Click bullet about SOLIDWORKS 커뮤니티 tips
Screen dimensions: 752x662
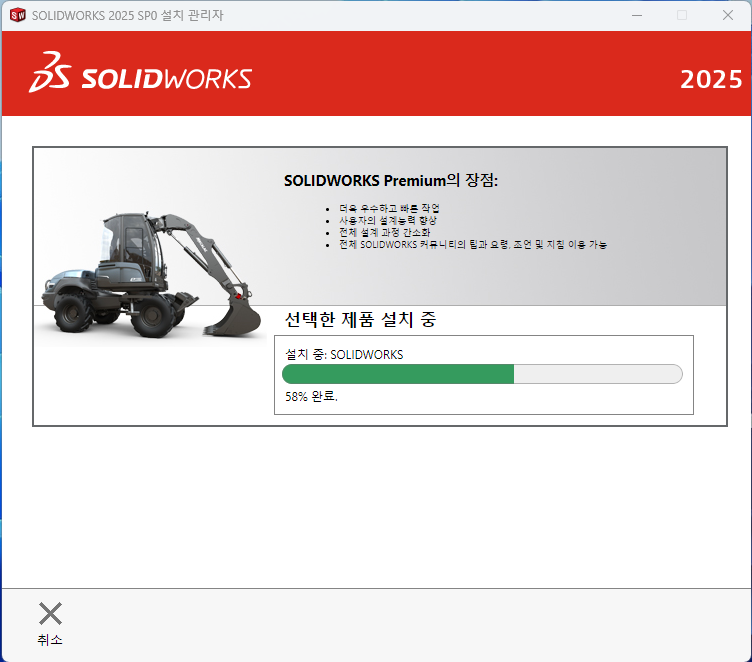[x=473, y=244]
